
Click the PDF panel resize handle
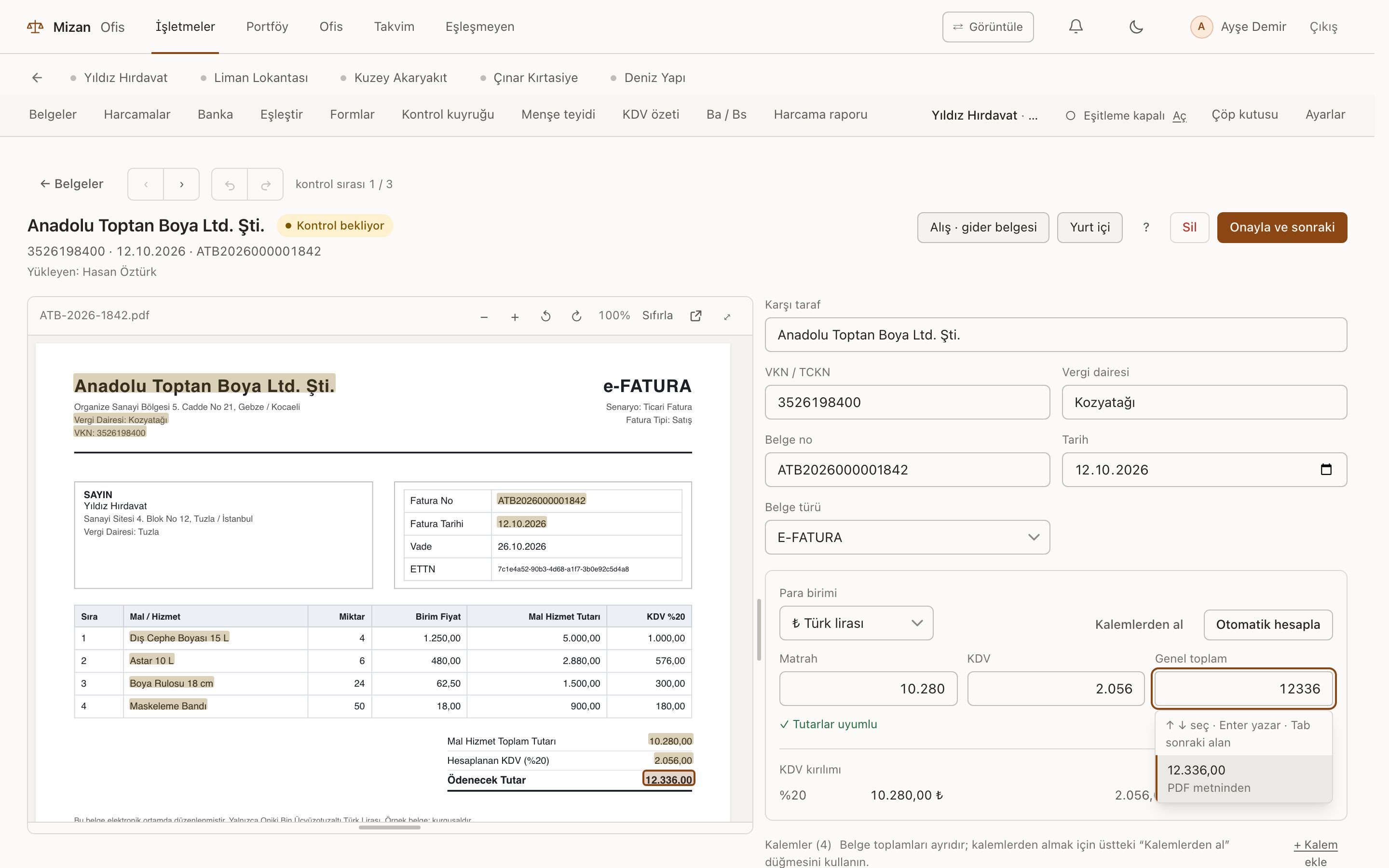pyautogui.click(x=759, y=629)
